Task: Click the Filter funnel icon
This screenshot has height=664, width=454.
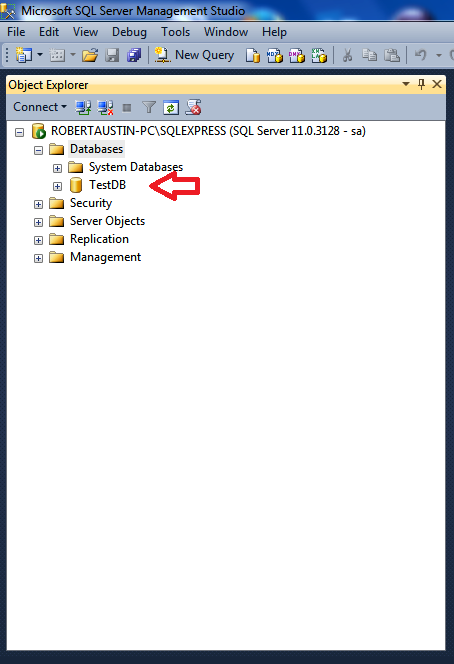Action: [149, 108]
